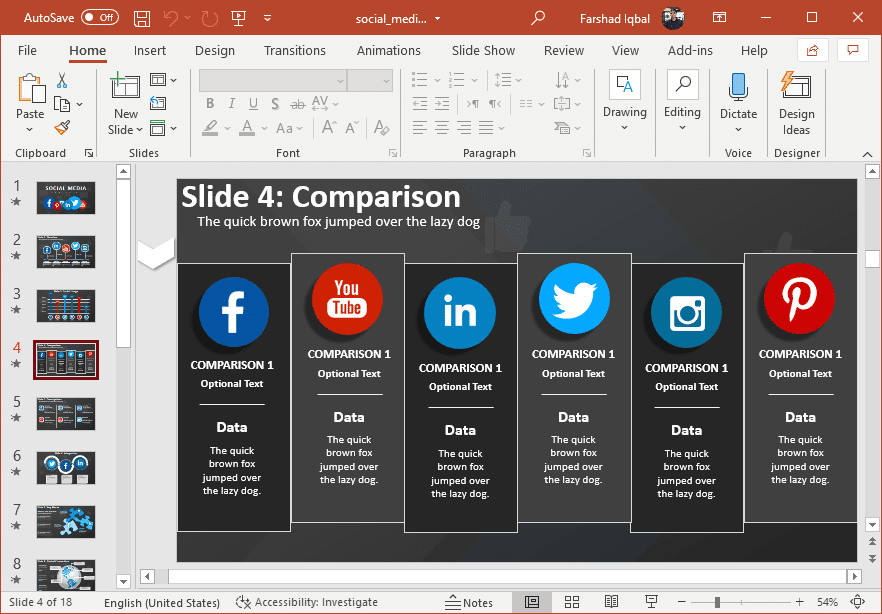Click English (United States) language button
This screenshot has height=614, width=882.
click(162, 602)
